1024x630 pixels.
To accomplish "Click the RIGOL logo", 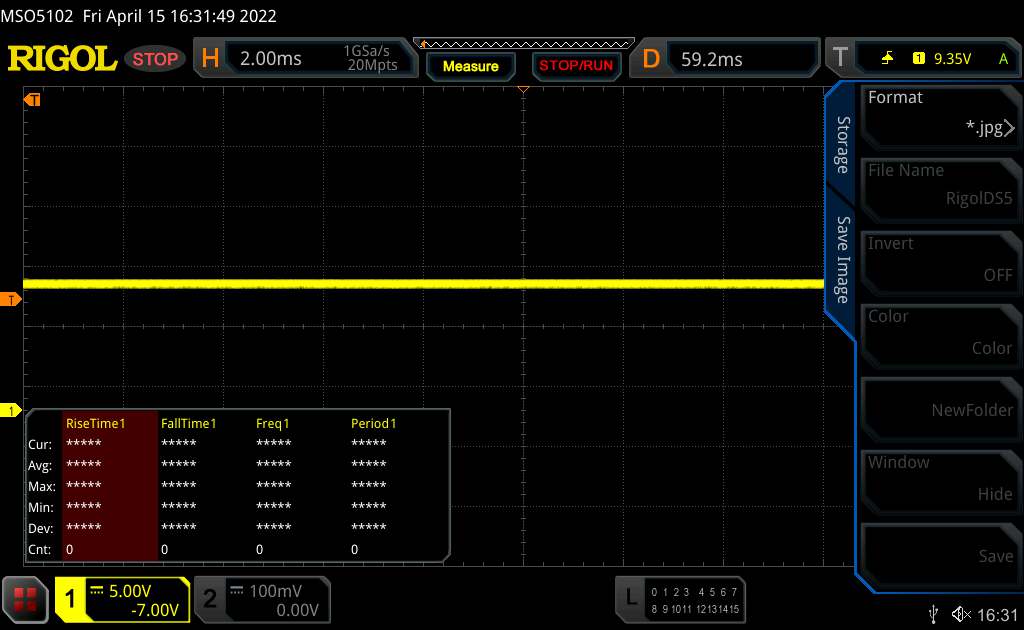I will pyautogui.click(x=62, y=59).
